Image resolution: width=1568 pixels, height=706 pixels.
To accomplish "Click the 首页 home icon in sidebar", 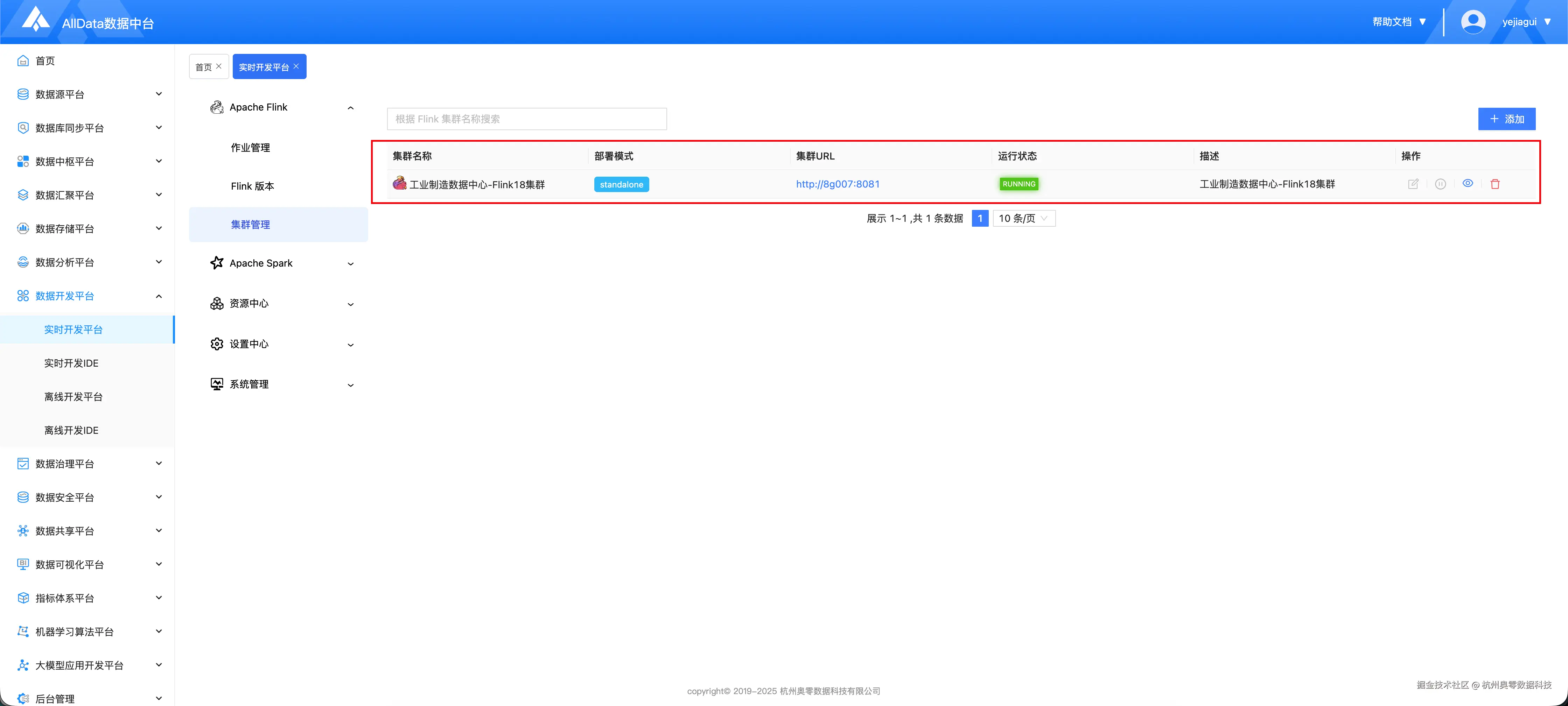I will click(23, 61).
